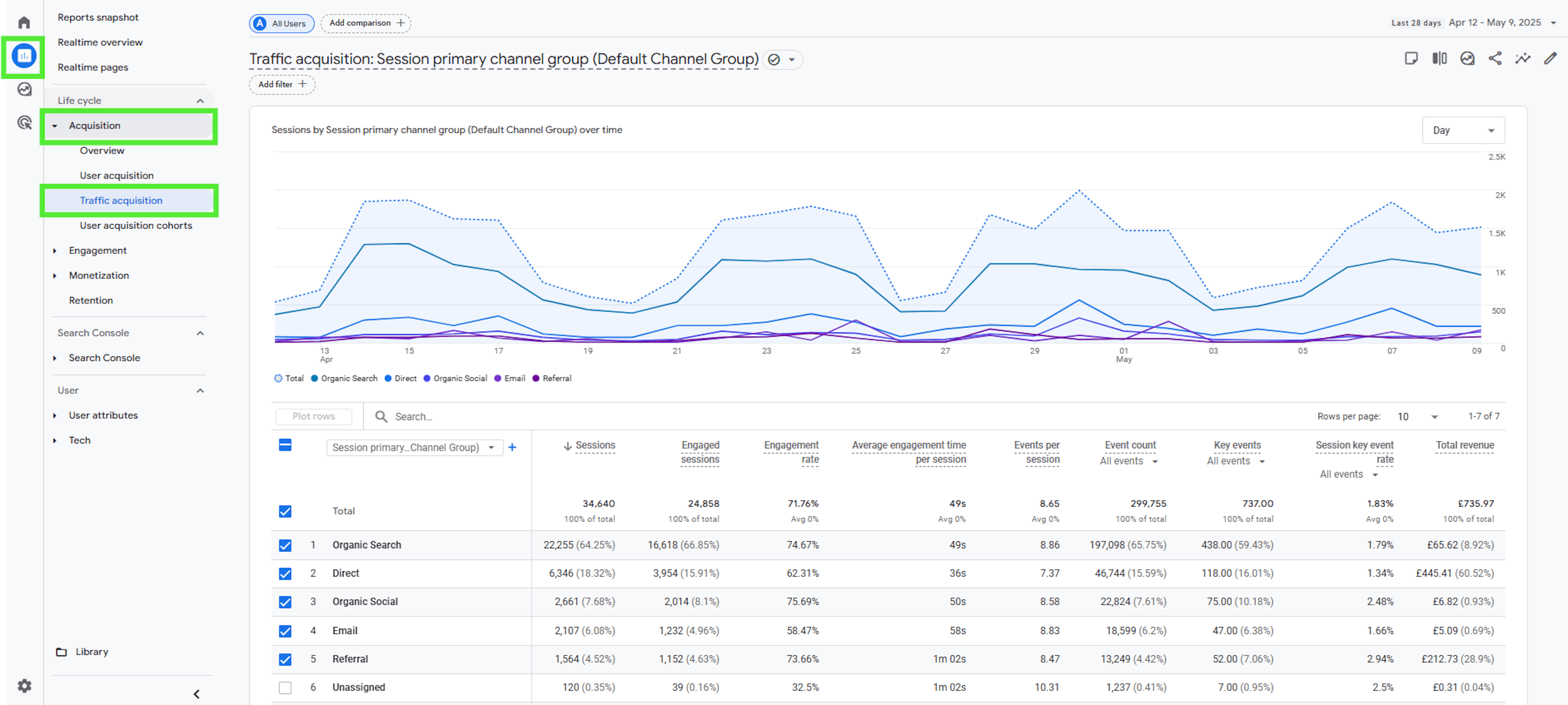Open the Insights sparkline icon
The height and width of the screenshot is (705, 1568).
pyautogui.click(x=1522, y=58)
